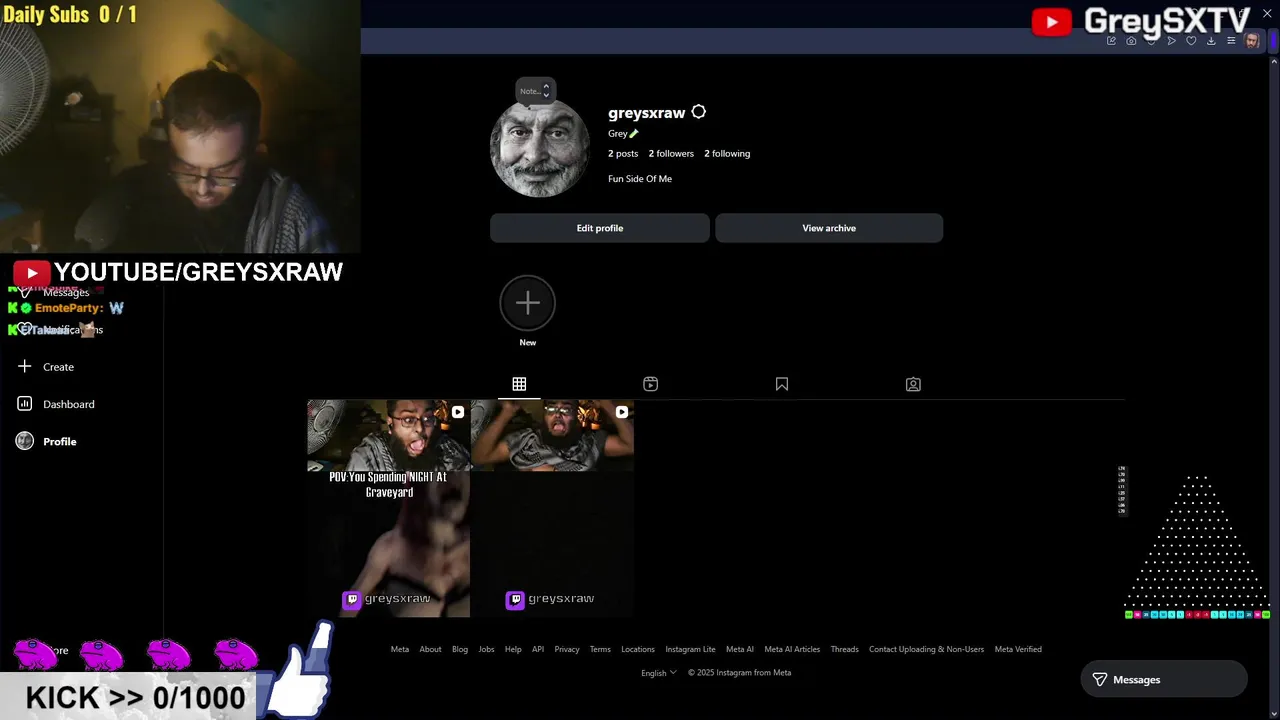Open the settings gear next to greysxraw
Image resolution: width=1280 pixels, height=720 pixels.
click(x=698, y=112)
